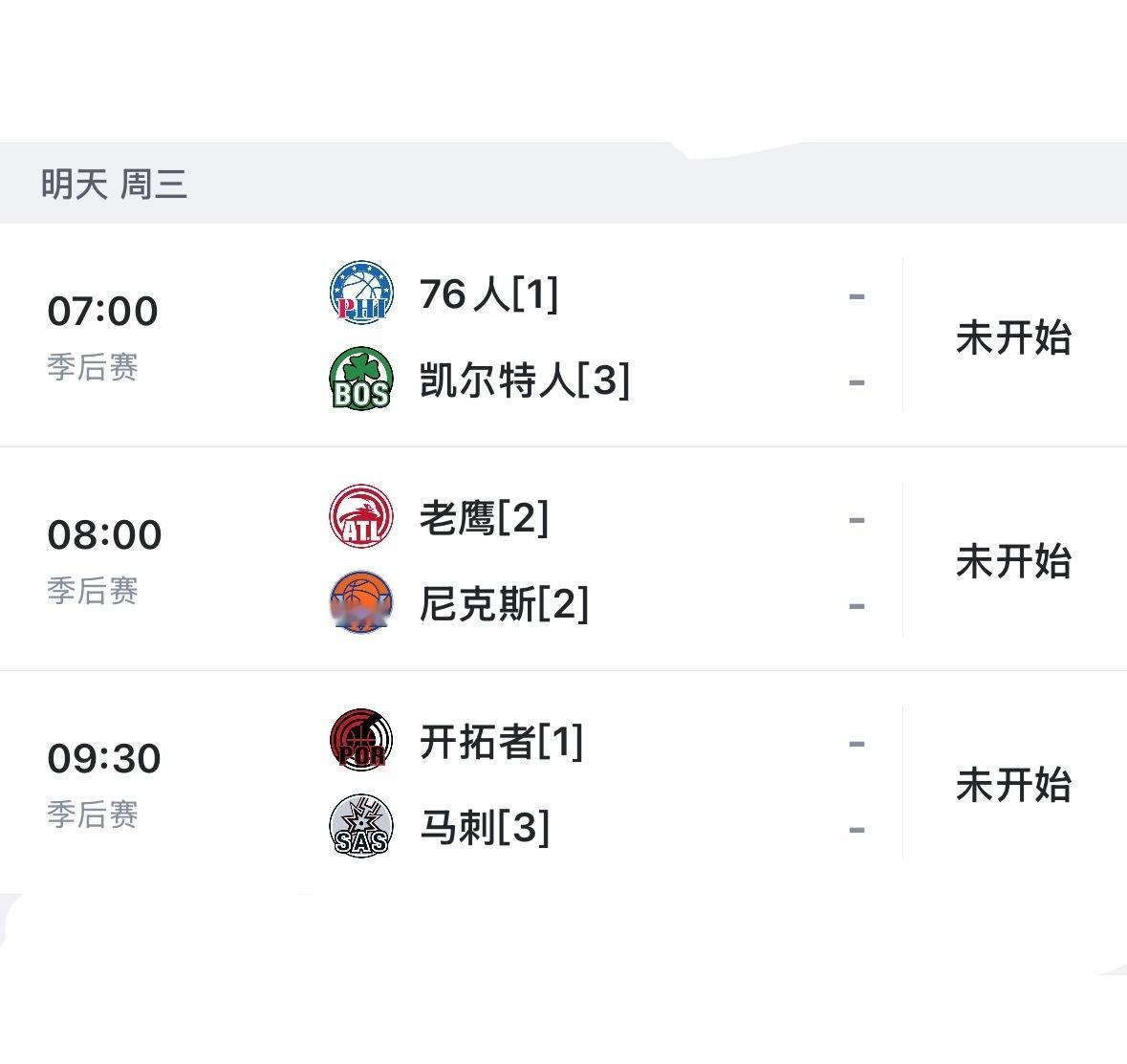Click the 开拓者 (POR) team logo

(x=361, y=744)
